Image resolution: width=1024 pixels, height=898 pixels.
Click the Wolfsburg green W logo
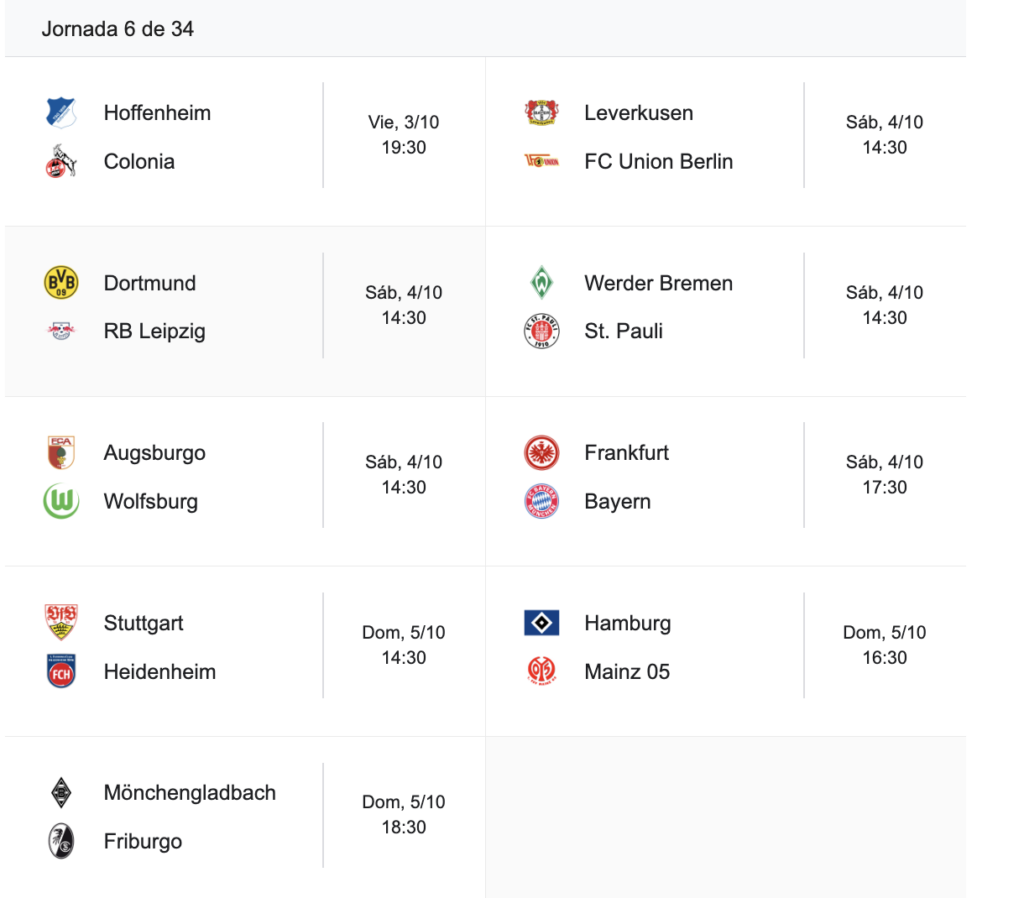click(61, 502)
